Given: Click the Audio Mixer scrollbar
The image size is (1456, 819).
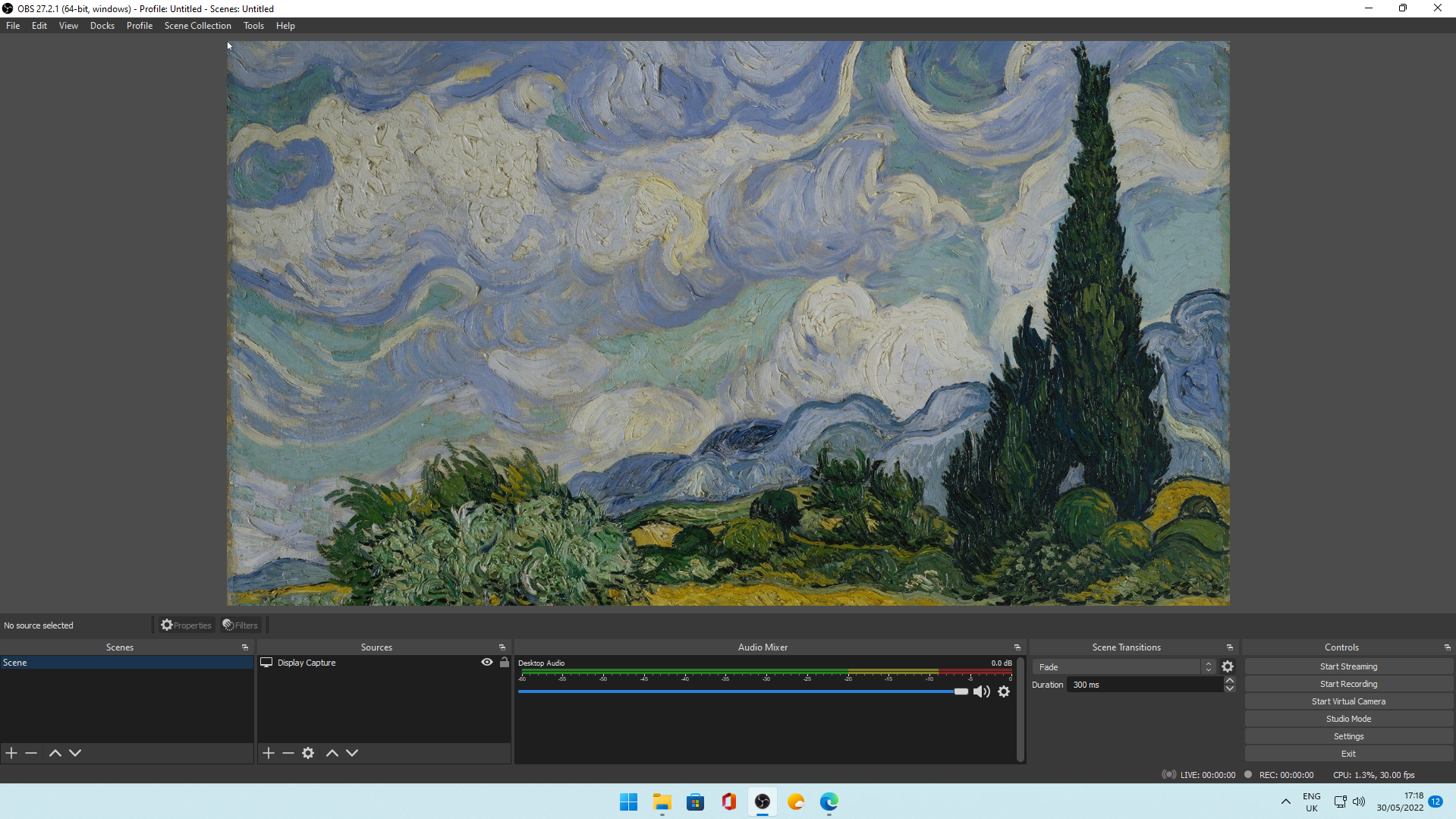Looking at the screenshot, I should click(x=1020, y=709).
